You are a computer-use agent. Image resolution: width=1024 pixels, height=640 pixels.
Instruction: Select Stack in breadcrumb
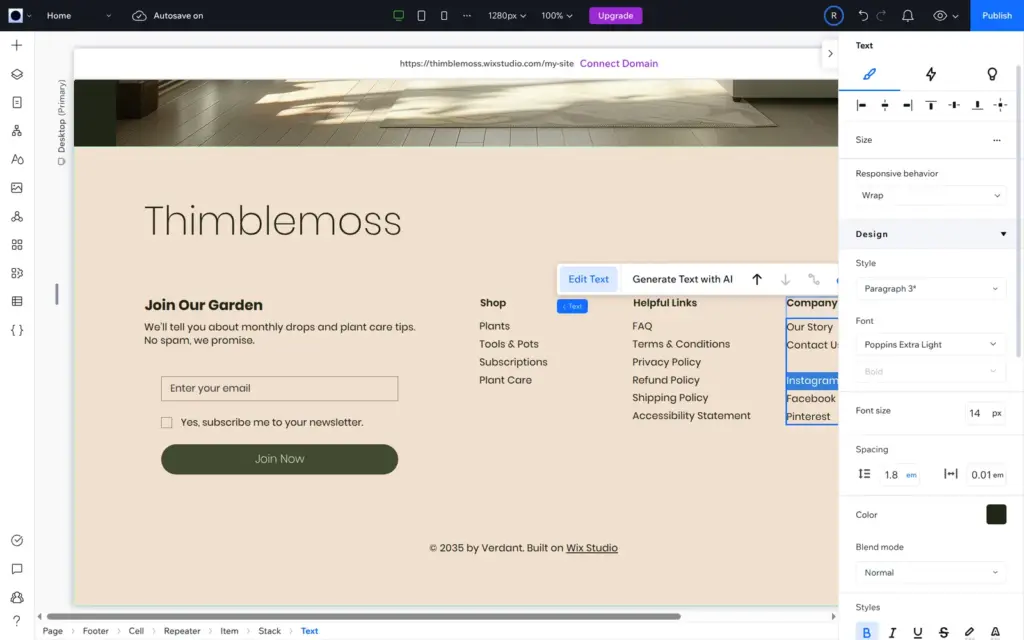click(x=269, y=631)
